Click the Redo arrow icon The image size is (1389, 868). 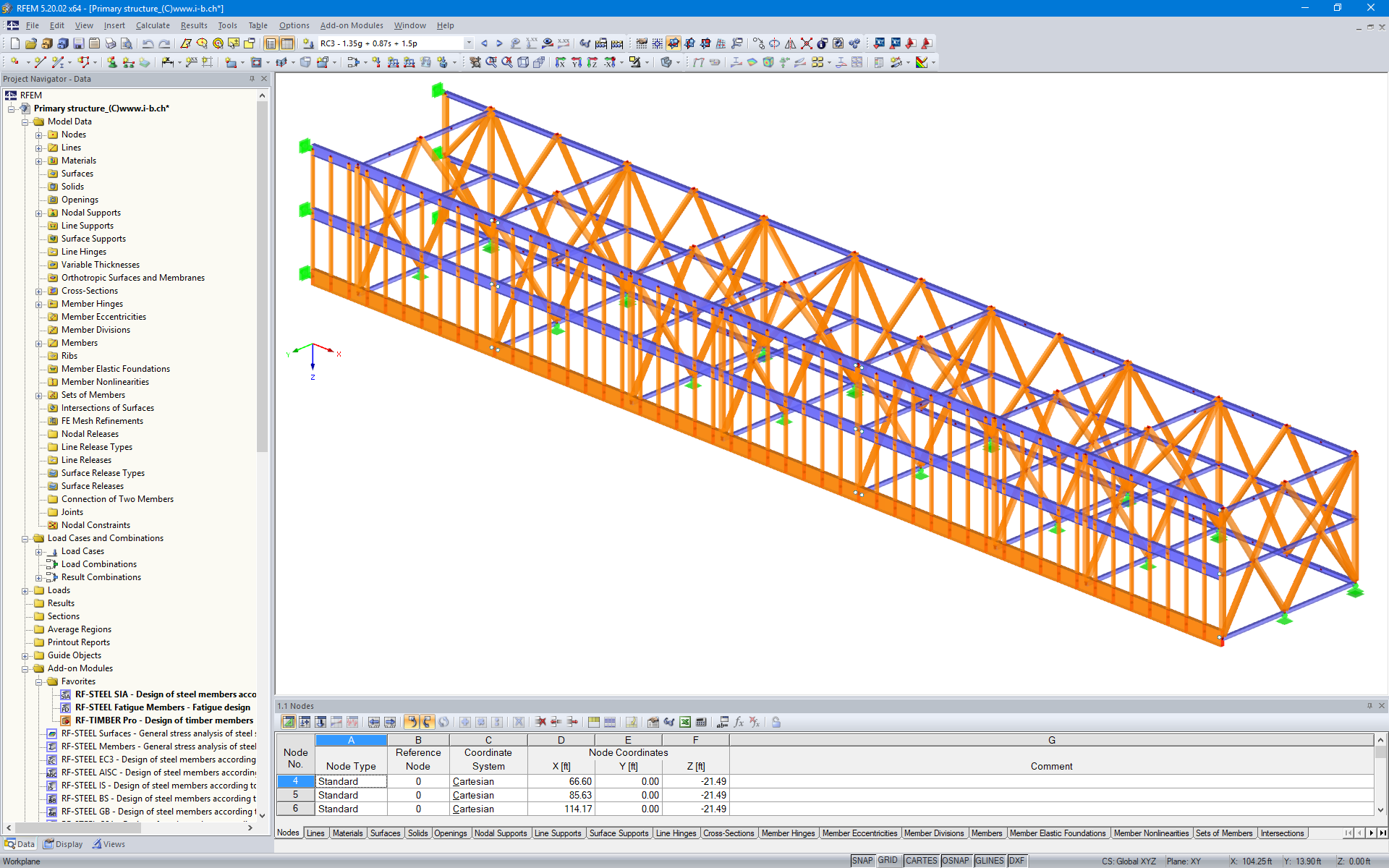point(164,43)
